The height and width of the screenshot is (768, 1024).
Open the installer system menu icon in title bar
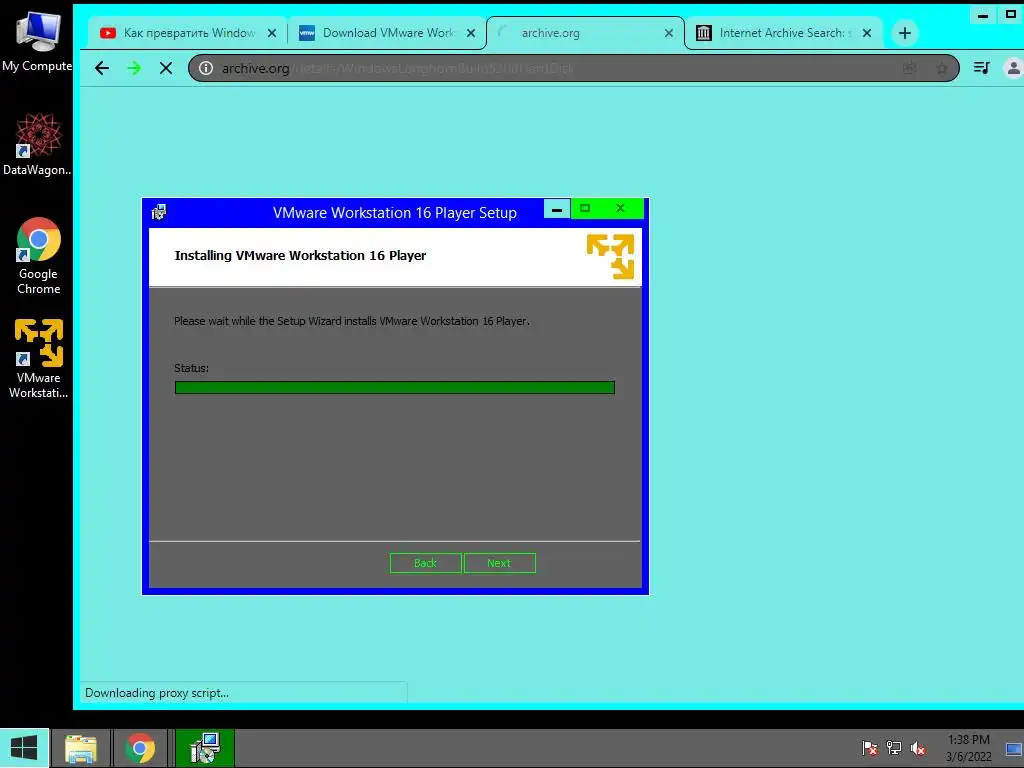point(159,212)
